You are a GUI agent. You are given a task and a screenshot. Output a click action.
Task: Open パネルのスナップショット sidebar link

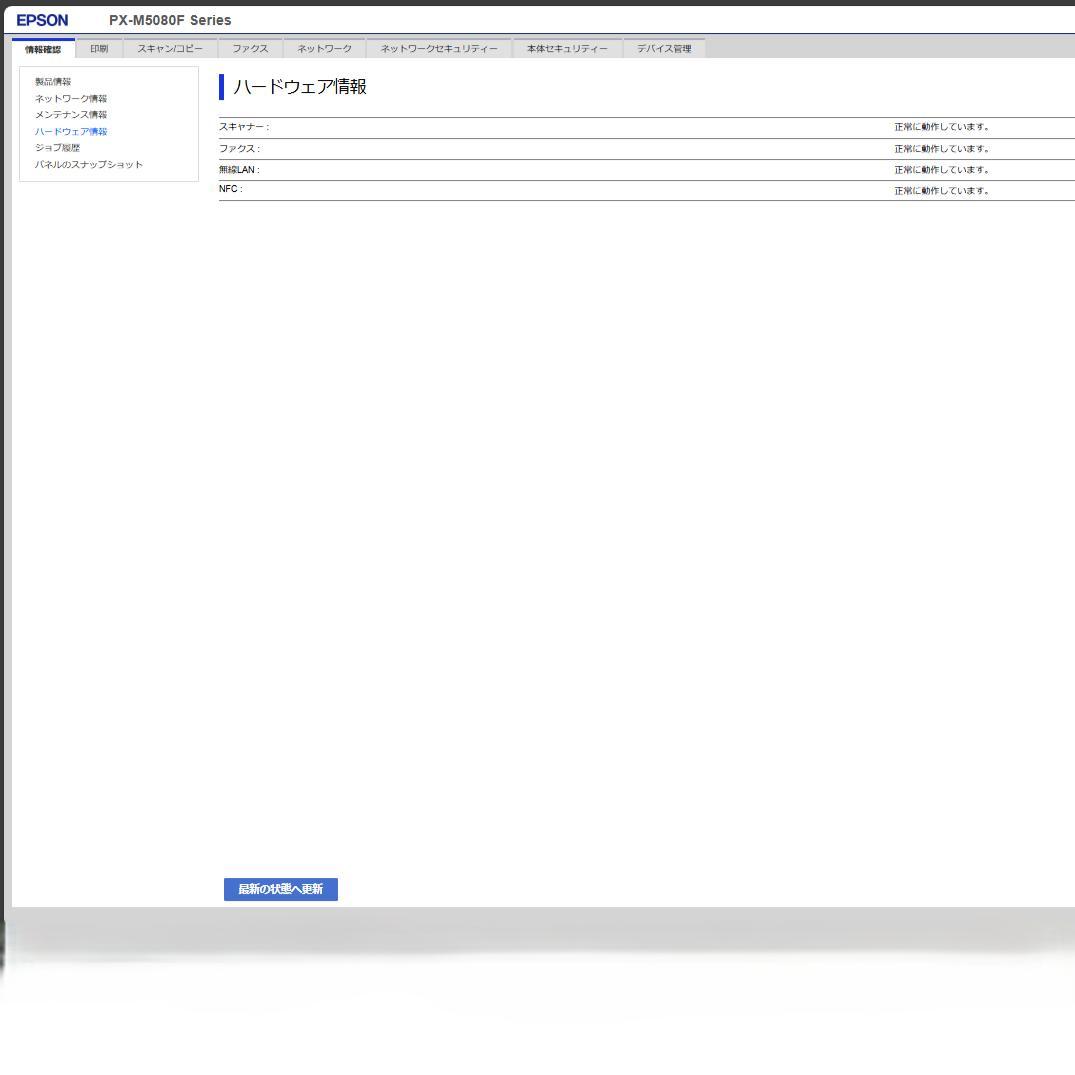(88, 165)
